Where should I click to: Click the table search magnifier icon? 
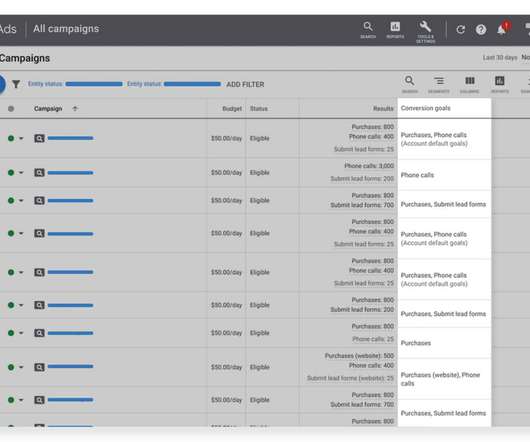click(x=410, y=84)
